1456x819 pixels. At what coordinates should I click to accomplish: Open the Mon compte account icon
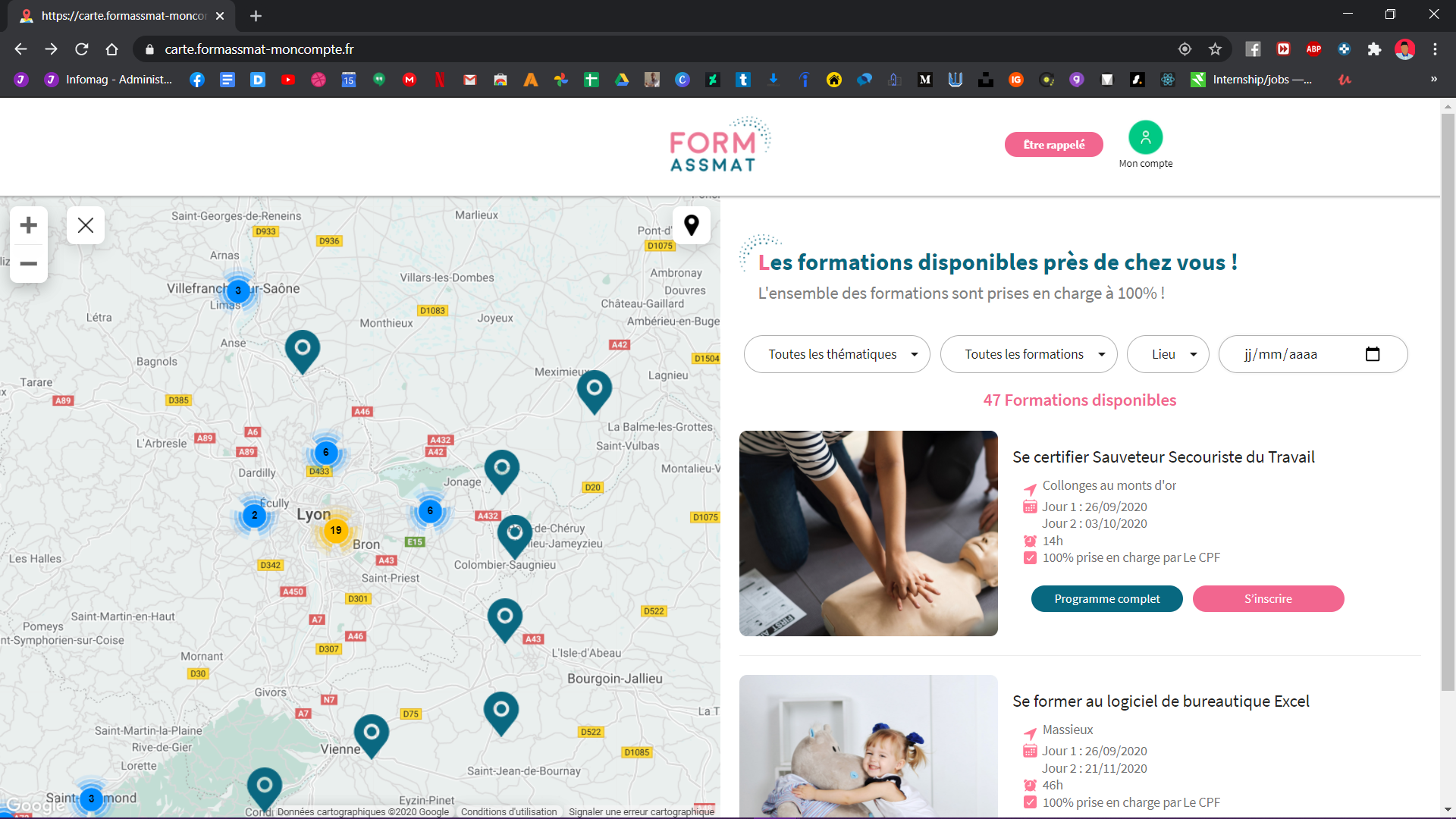[1145, 137]
